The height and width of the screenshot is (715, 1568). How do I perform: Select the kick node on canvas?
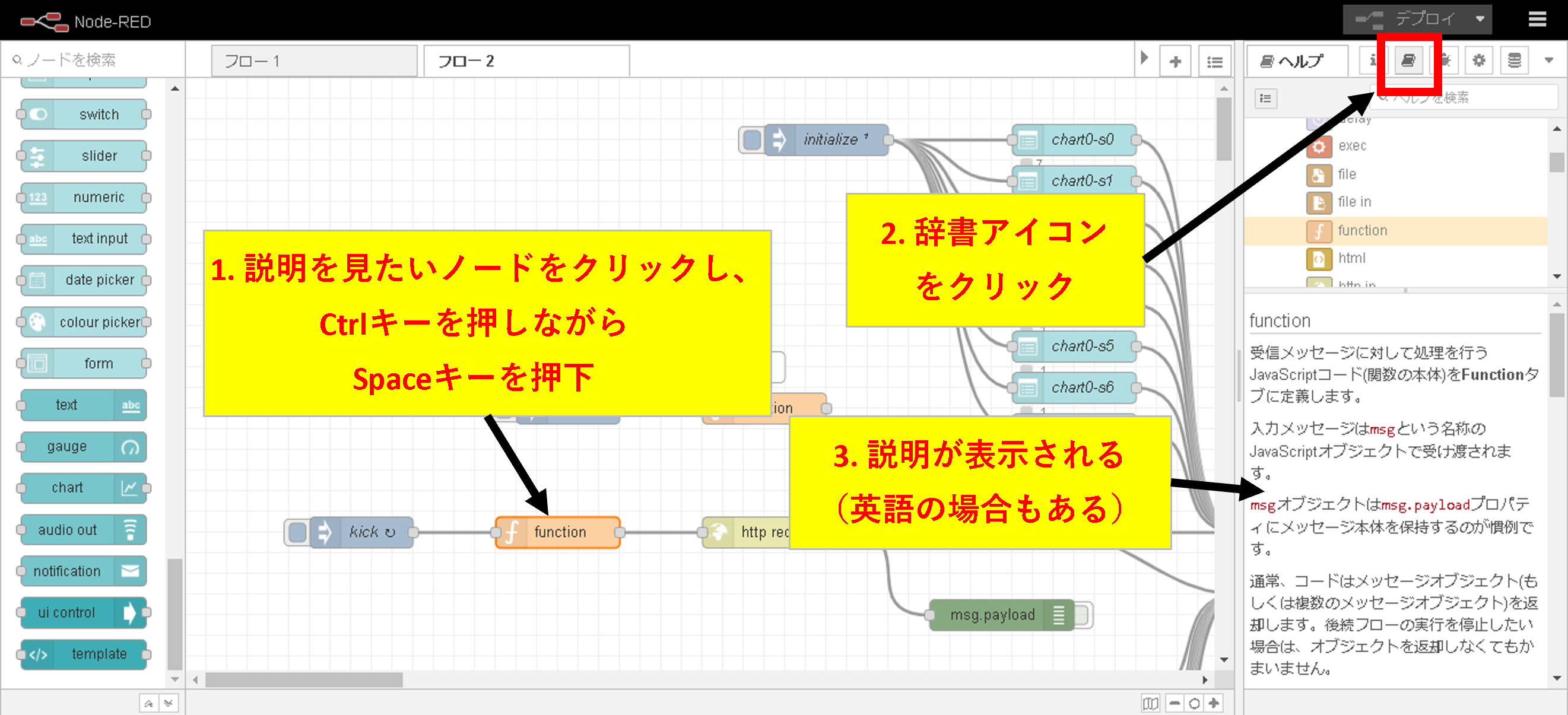pos(361,532)
